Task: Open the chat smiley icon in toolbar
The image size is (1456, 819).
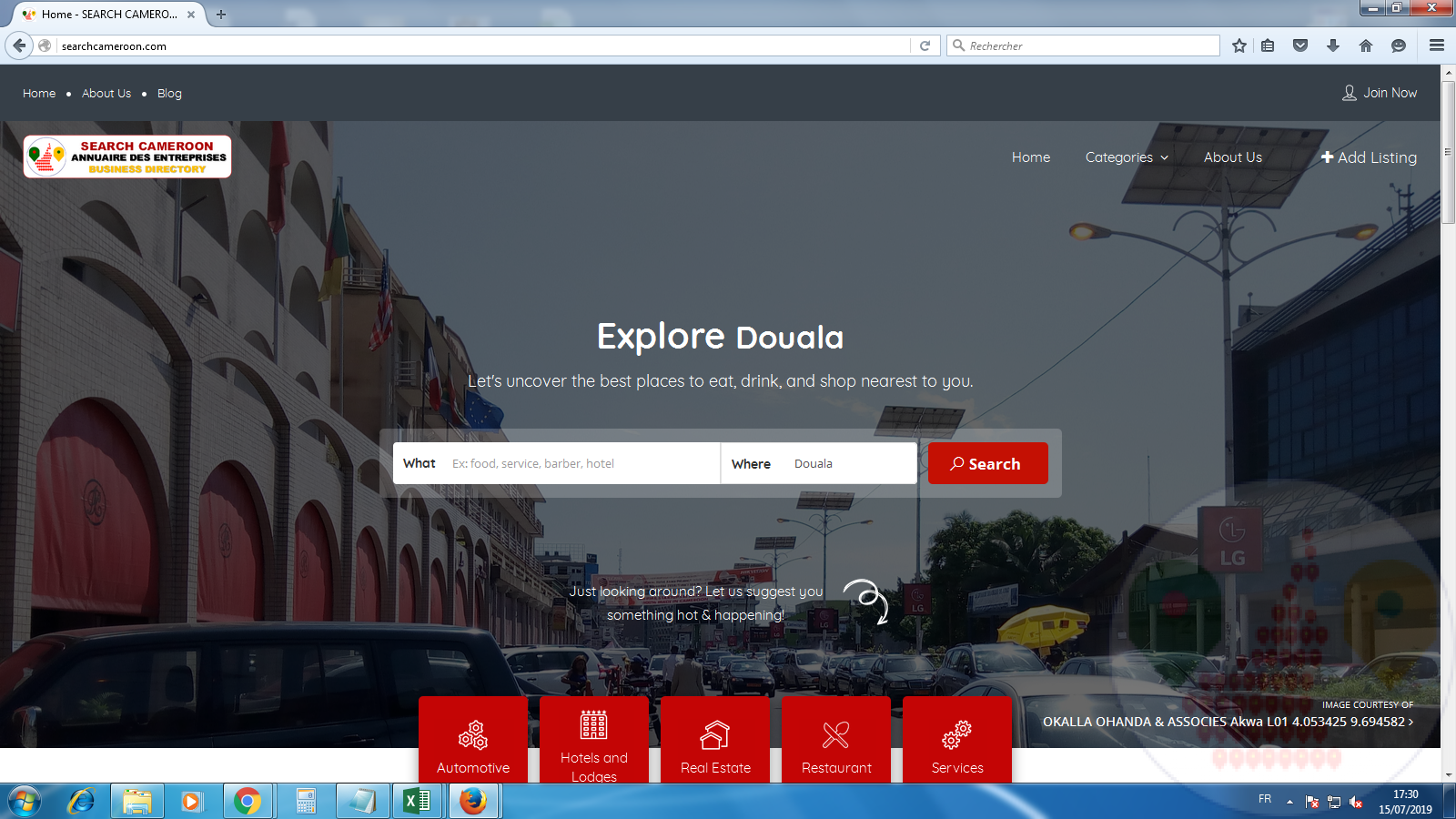Action: (1399, 45)
